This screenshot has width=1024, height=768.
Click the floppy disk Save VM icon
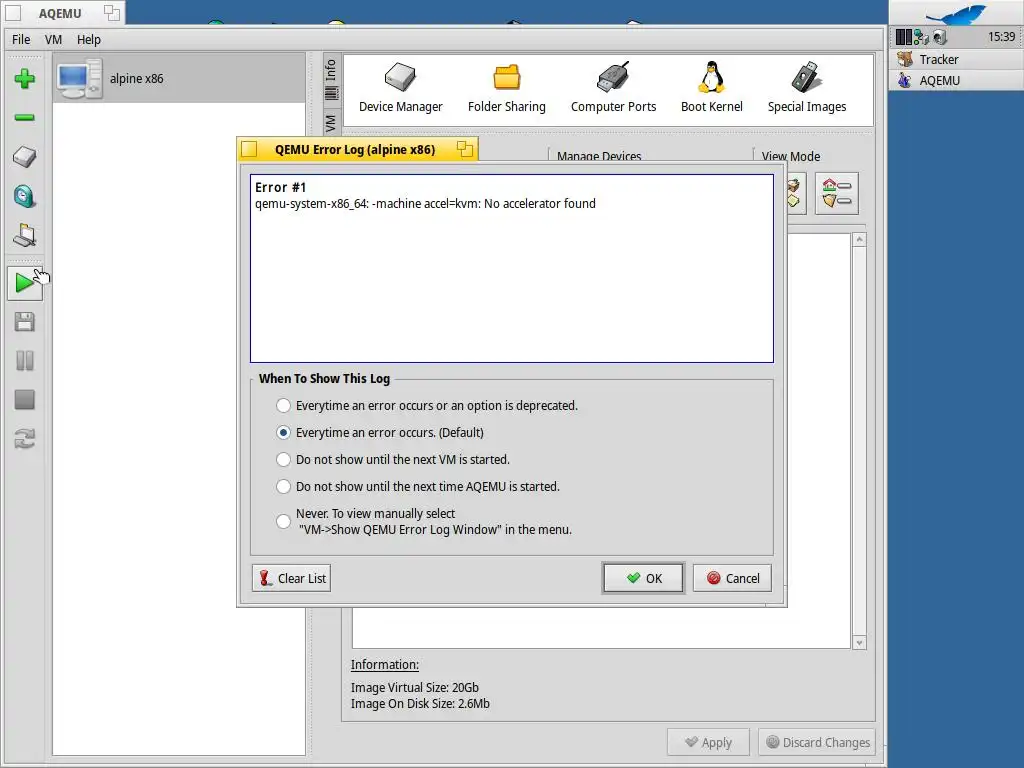tap(25, 321)
